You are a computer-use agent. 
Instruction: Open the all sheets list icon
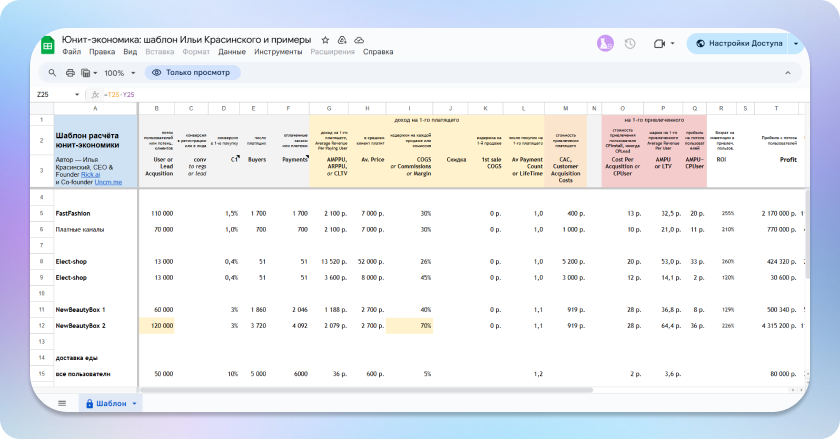click(x=62, y=403)
